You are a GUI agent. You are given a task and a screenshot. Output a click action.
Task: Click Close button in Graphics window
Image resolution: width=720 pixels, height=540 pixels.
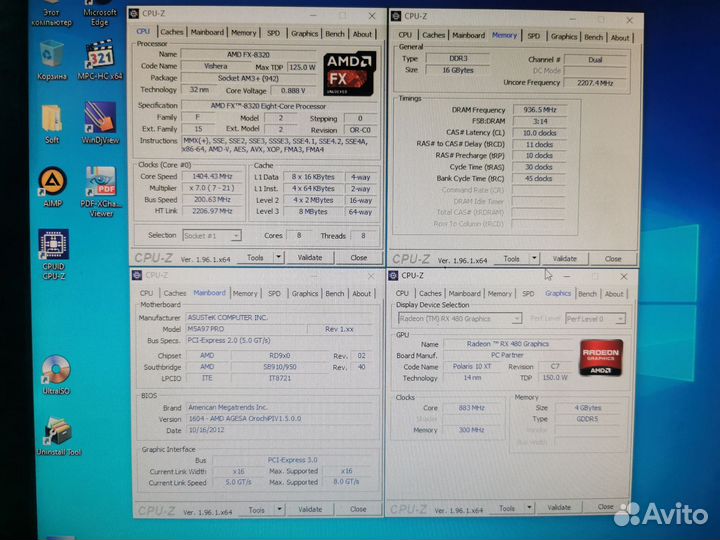coord(606,507)
